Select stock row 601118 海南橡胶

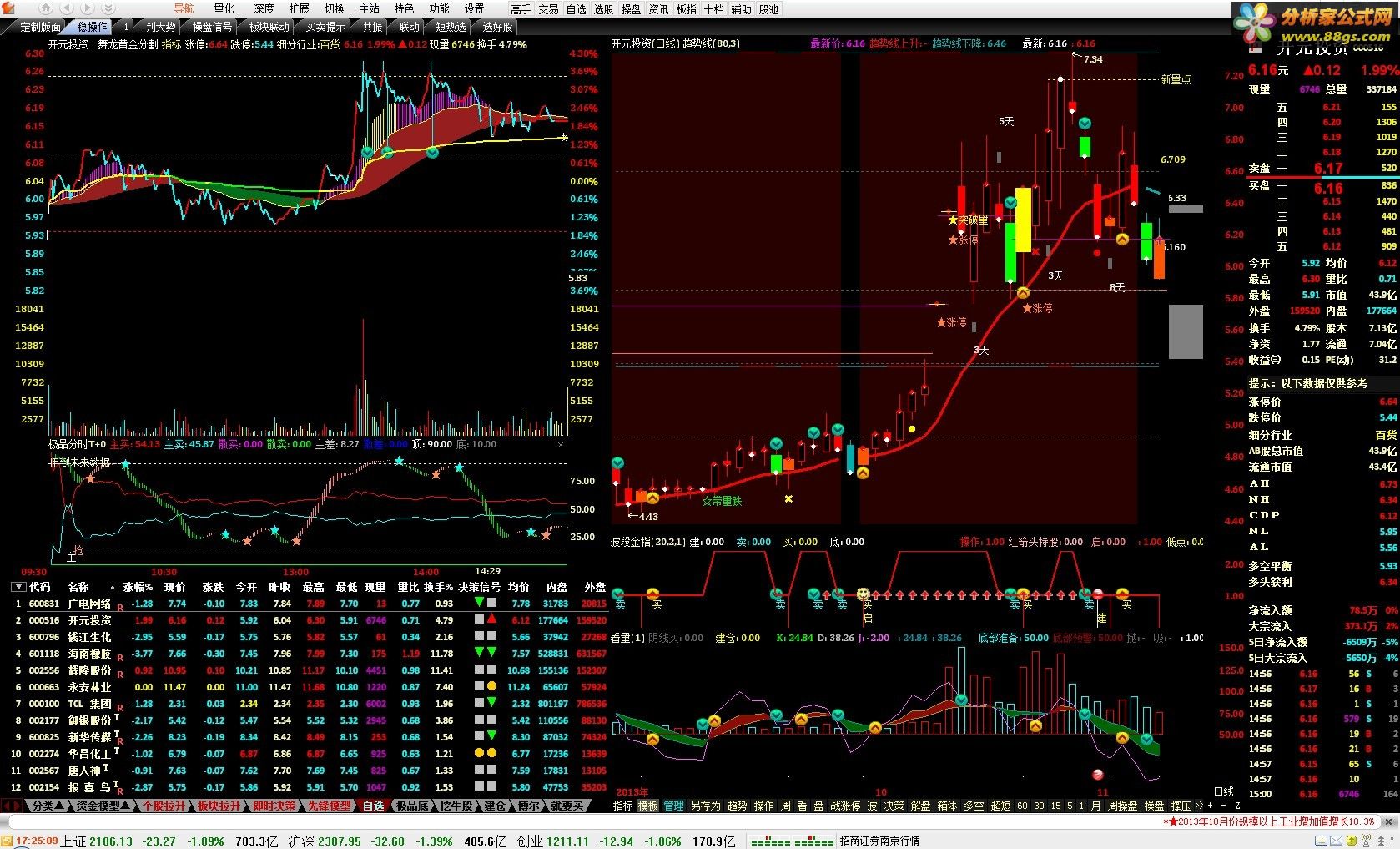coord(310,654)
